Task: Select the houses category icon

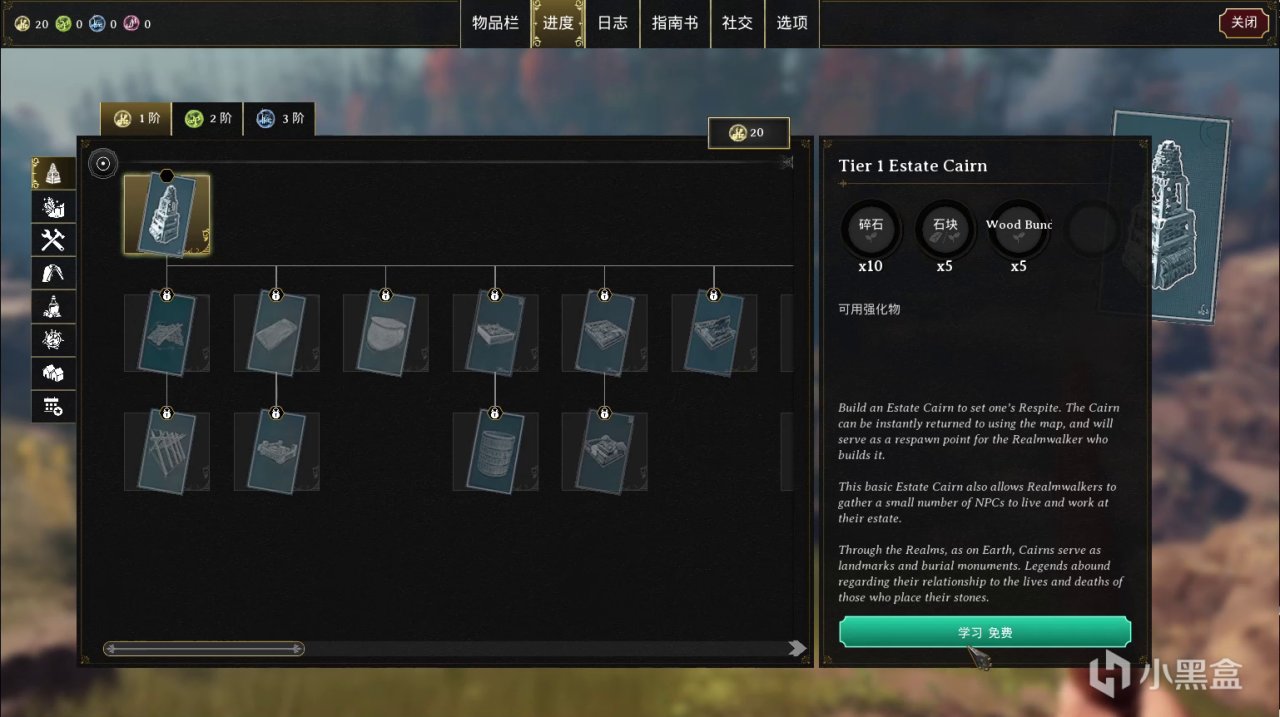Action: coord(54,372)
